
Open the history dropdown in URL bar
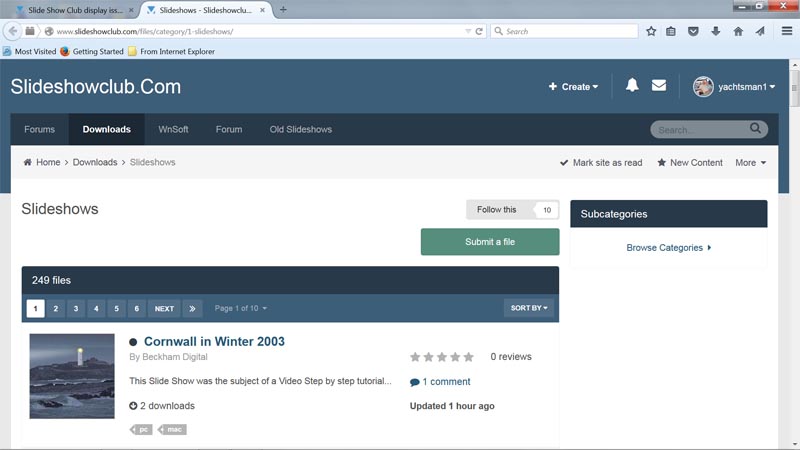468,31
